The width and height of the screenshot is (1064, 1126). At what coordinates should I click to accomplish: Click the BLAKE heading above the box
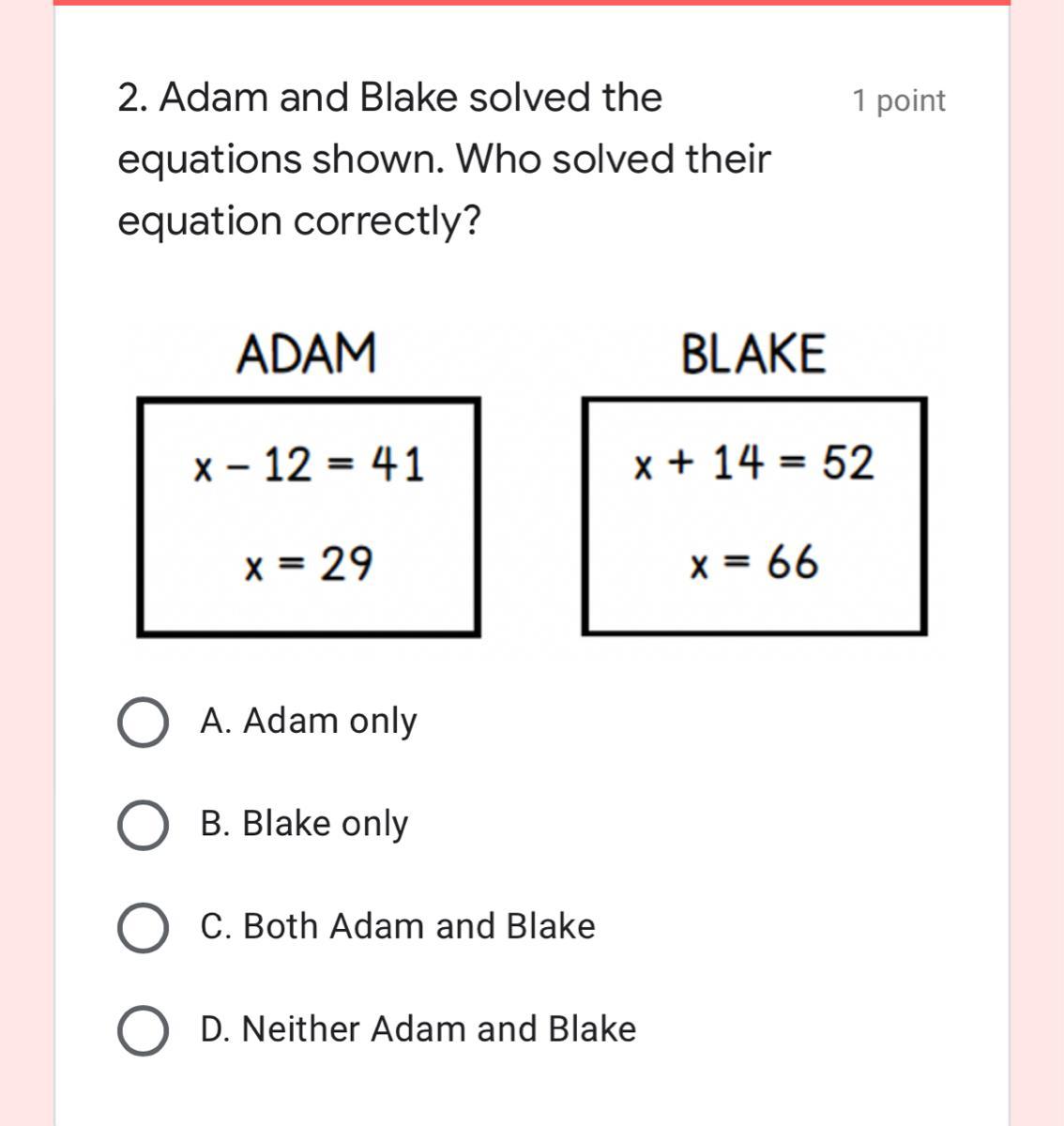coord(753,354)
